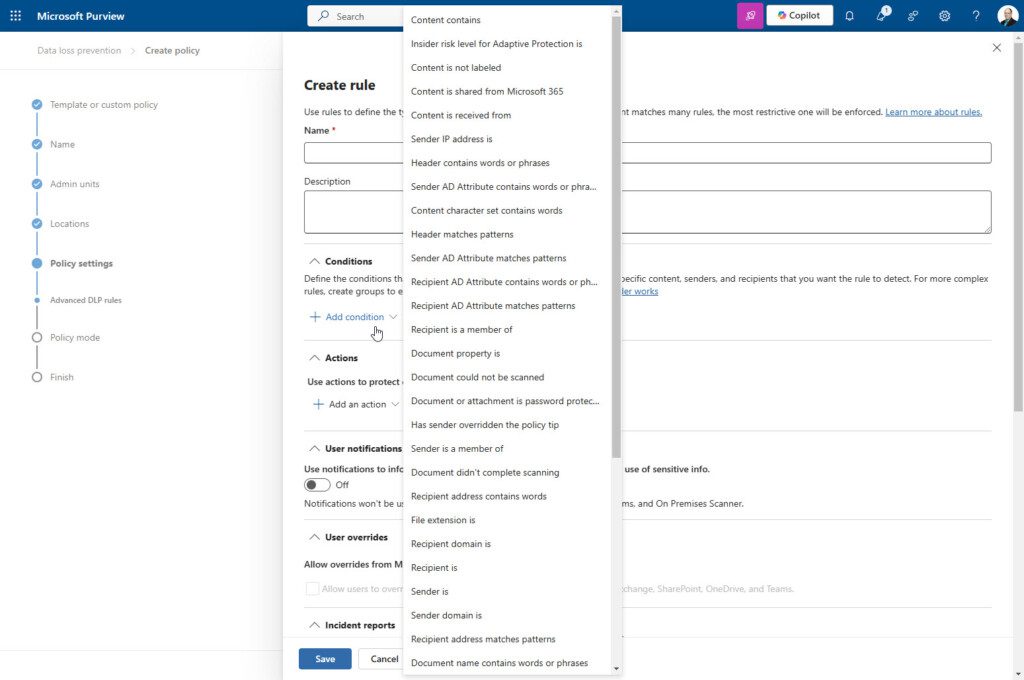Open the app launcher waffle icon
This screenshot has height=680, width=1024.
tap(16, 16)
